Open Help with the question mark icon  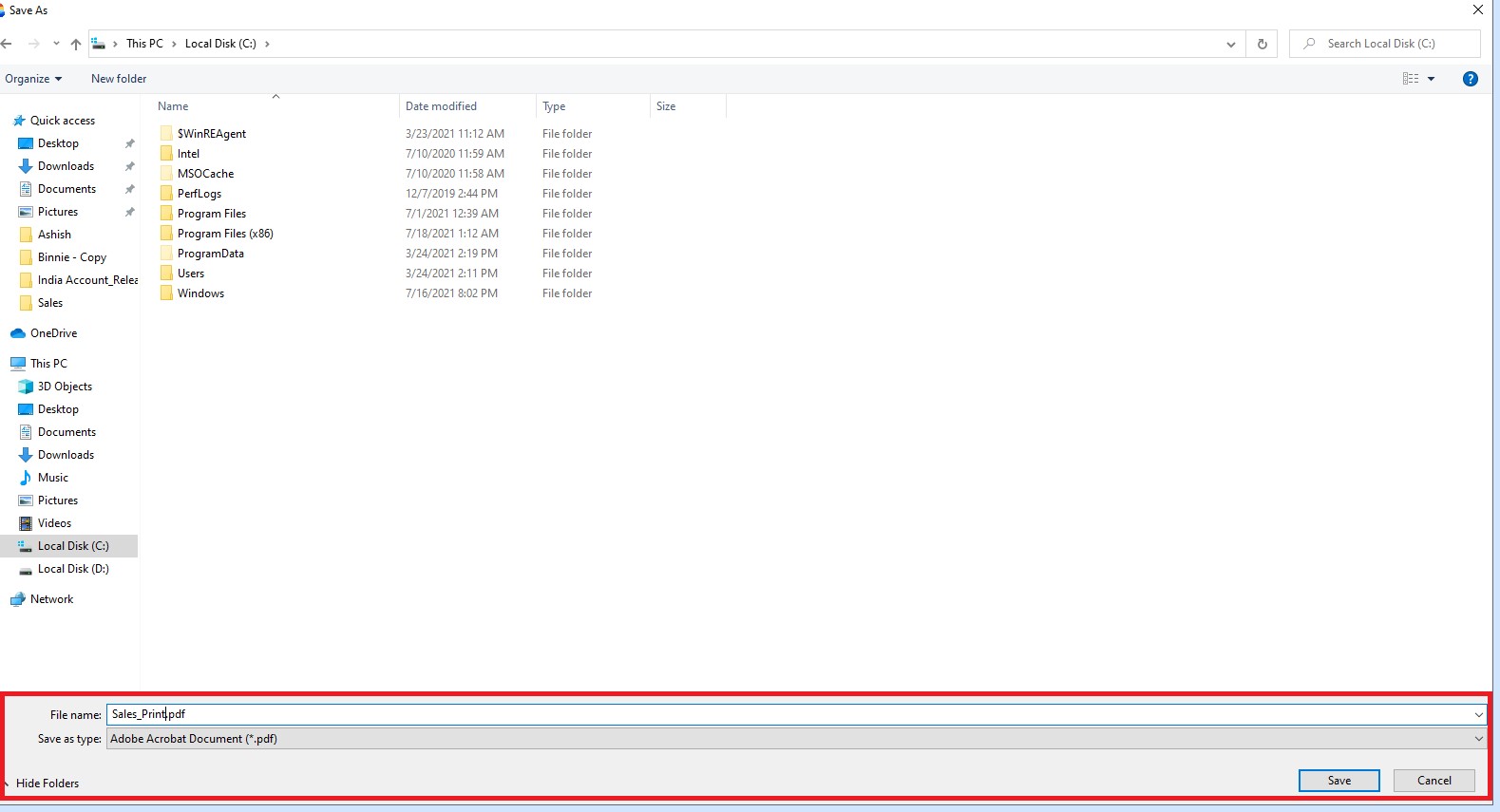1471,79
